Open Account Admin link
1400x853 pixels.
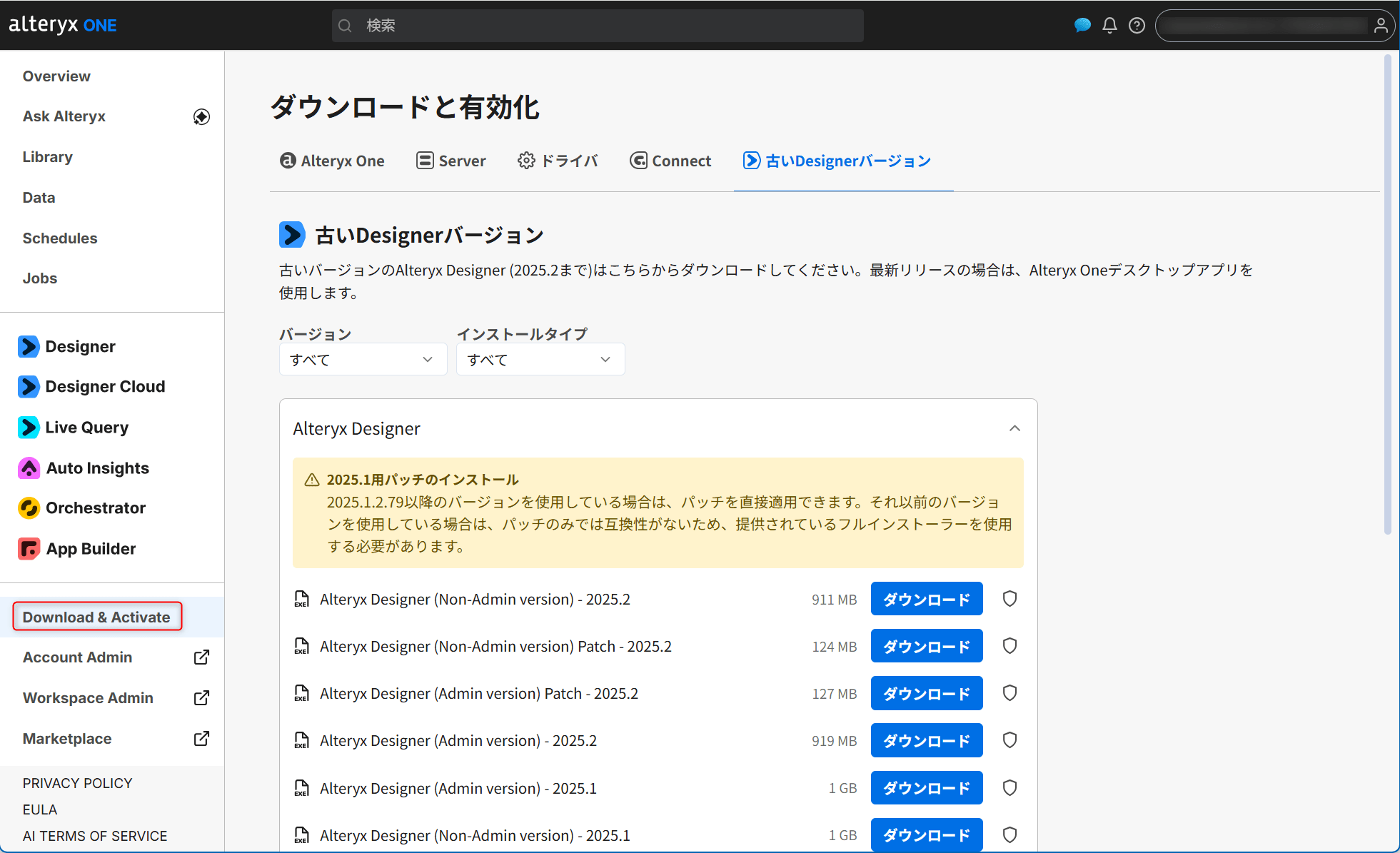pyautogui.click(x=77, y=657)
